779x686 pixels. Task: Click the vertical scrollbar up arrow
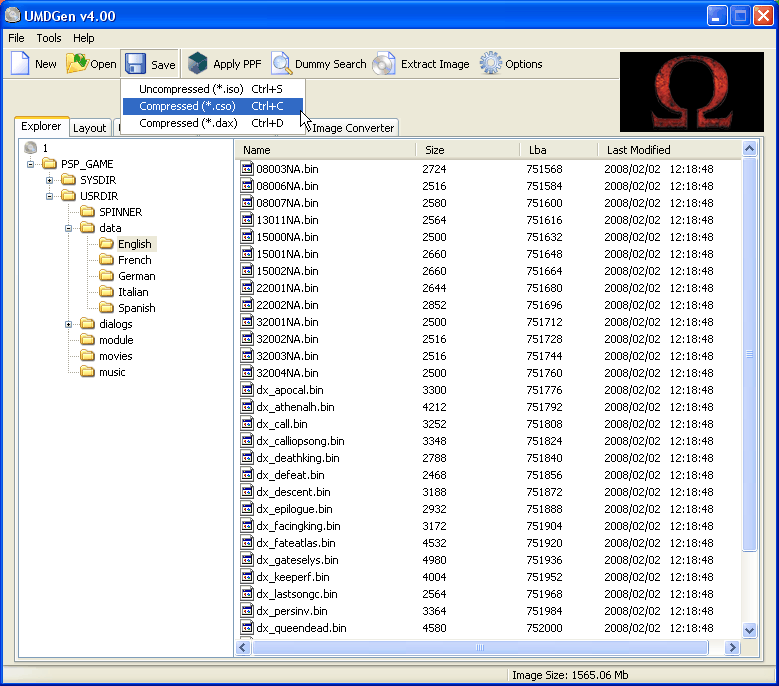749,148
